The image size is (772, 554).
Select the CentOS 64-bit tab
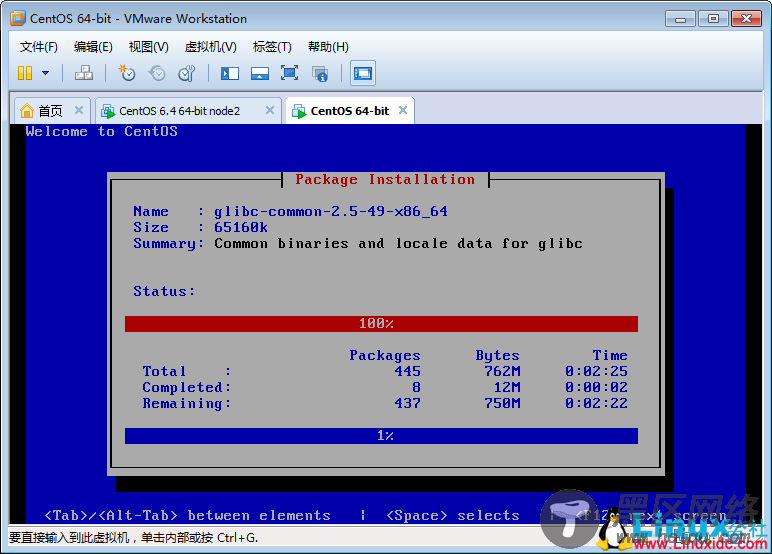point(350,111)
